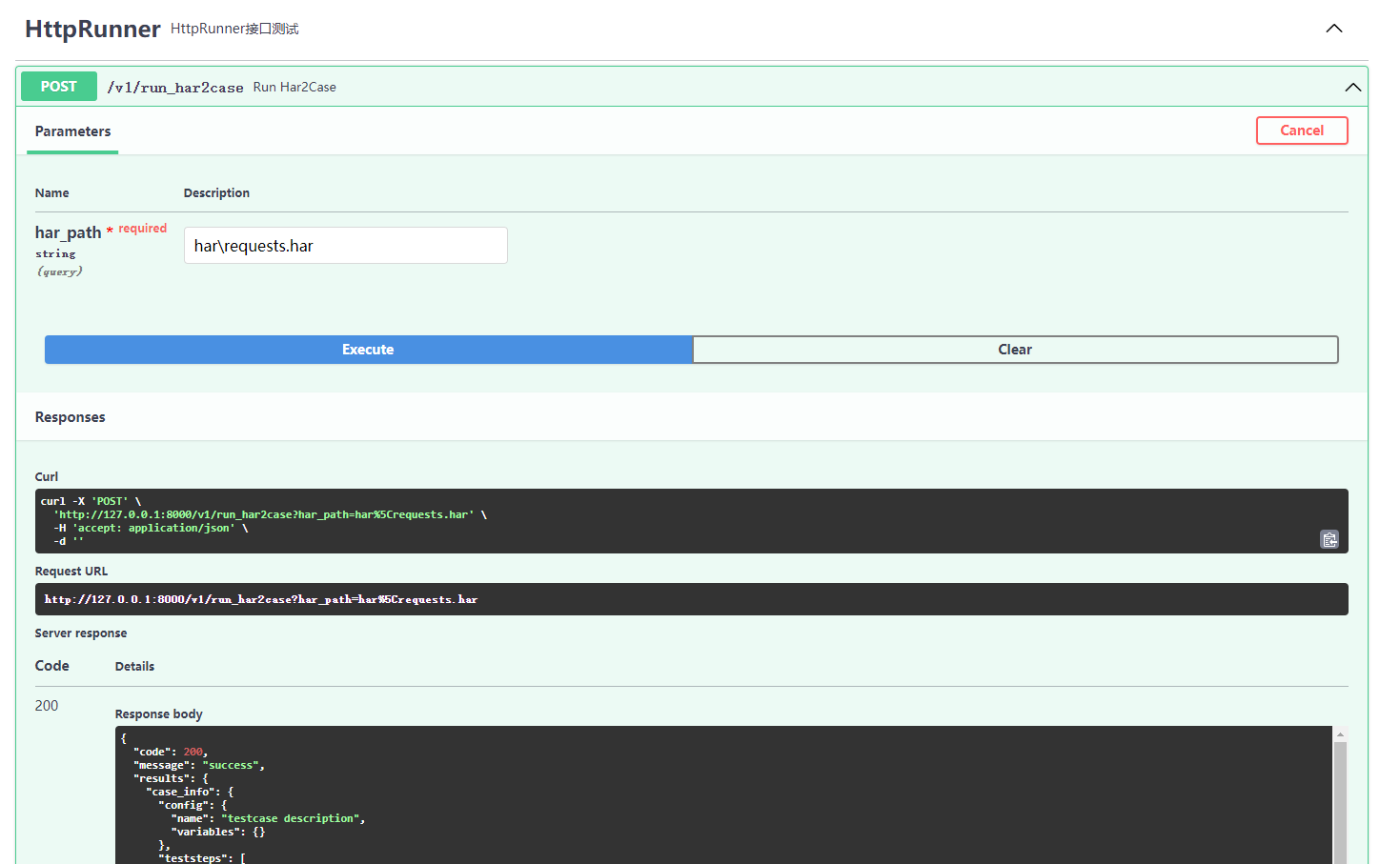The height and width of the screenshot is (864, 1400).
Task: Copy the curl command to clipboard
Action: (x=1329, y=539)
